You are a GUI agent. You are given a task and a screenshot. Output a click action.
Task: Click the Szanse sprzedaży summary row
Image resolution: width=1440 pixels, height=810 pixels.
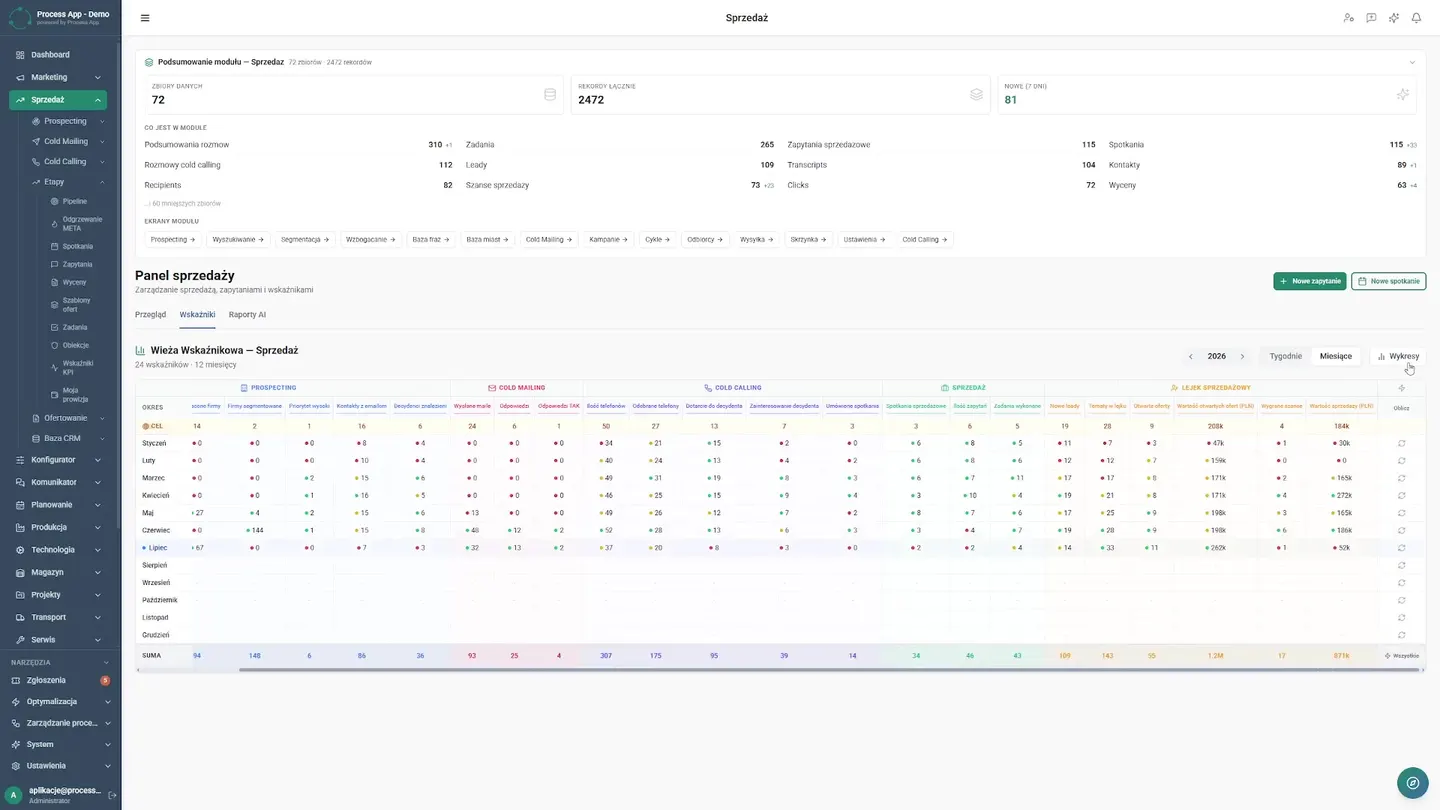tap(620, 185)
